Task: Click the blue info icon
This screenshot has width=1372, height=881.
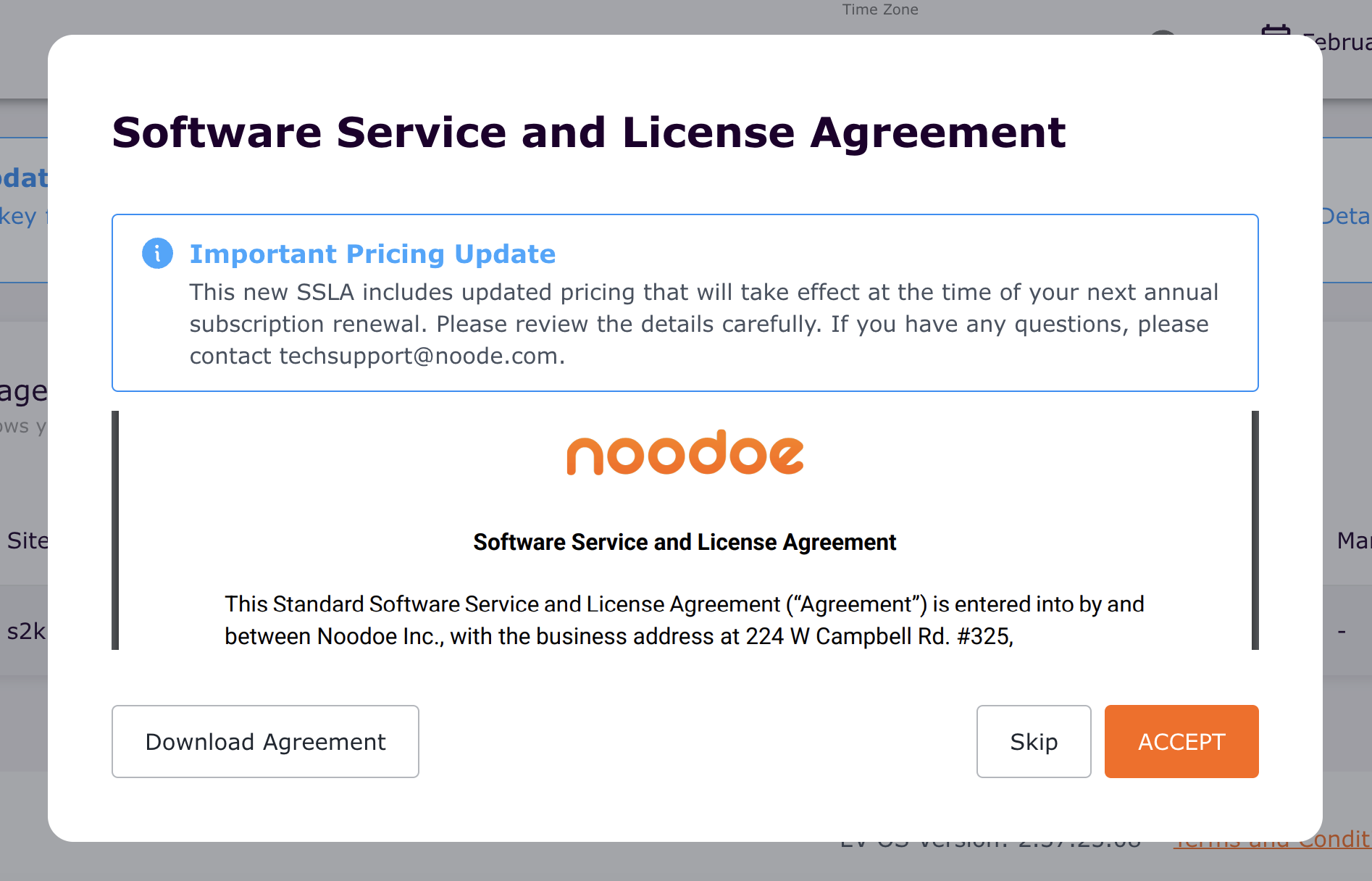Action: pos(157,254)
